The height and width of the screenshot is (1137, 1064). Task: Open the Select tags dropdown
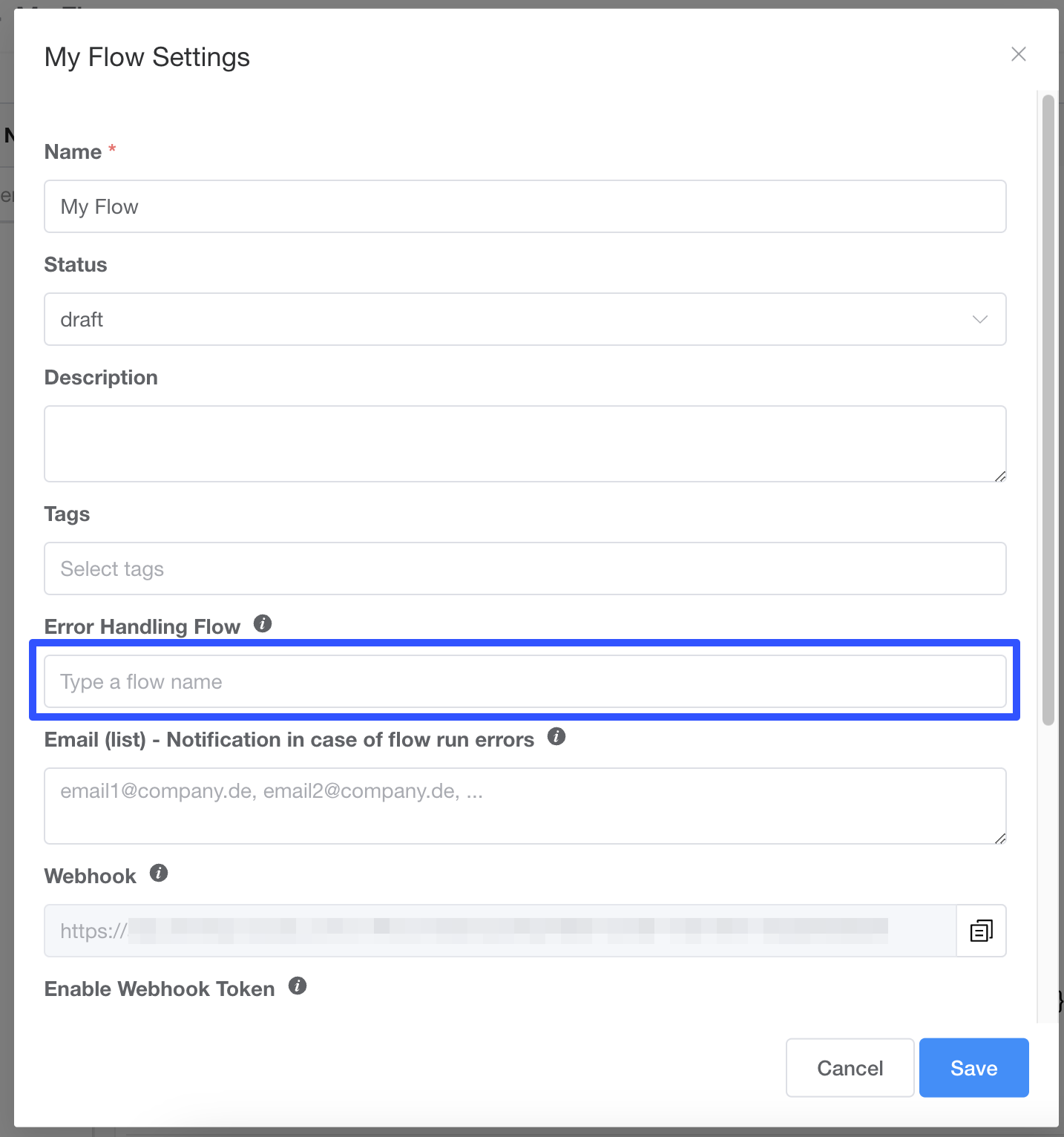525,568
